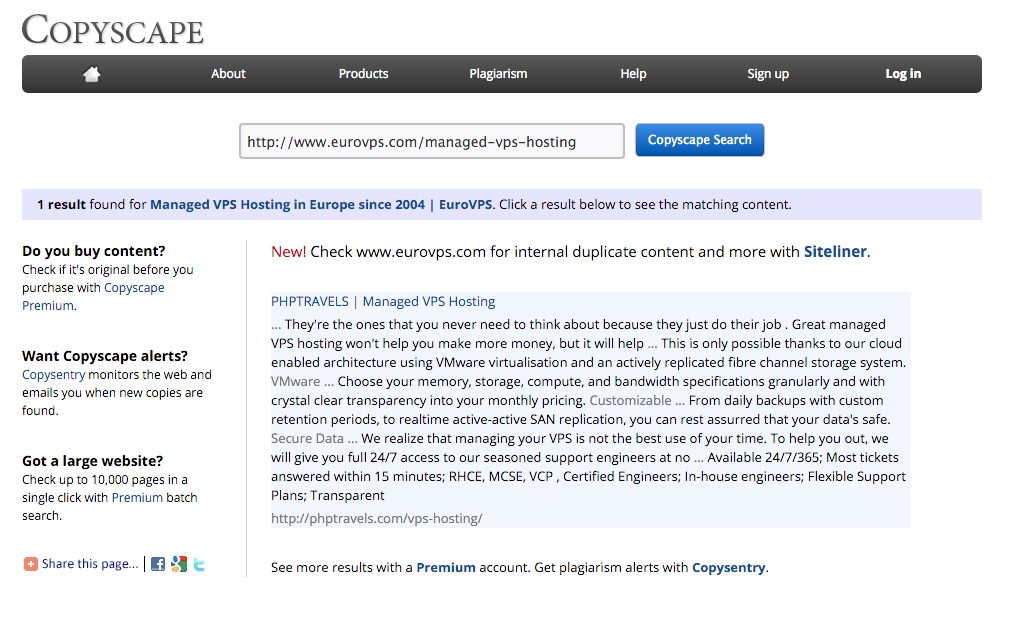Image resolution: width=1012 pixels, height=643 pixels.
Task: Open the phptravels.com/vps-hosting URL
Action: [x=376, y=518]
